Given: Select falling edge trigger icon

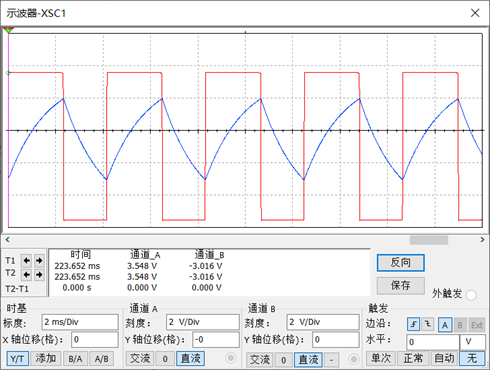Looking at the screenshot, I should (428, 324).
